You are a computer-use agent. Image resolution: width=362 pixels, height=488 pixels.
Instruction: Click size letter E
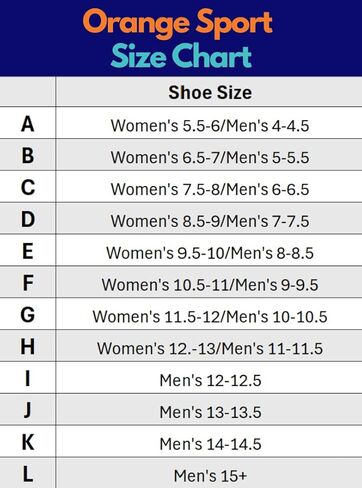(28, 251)
